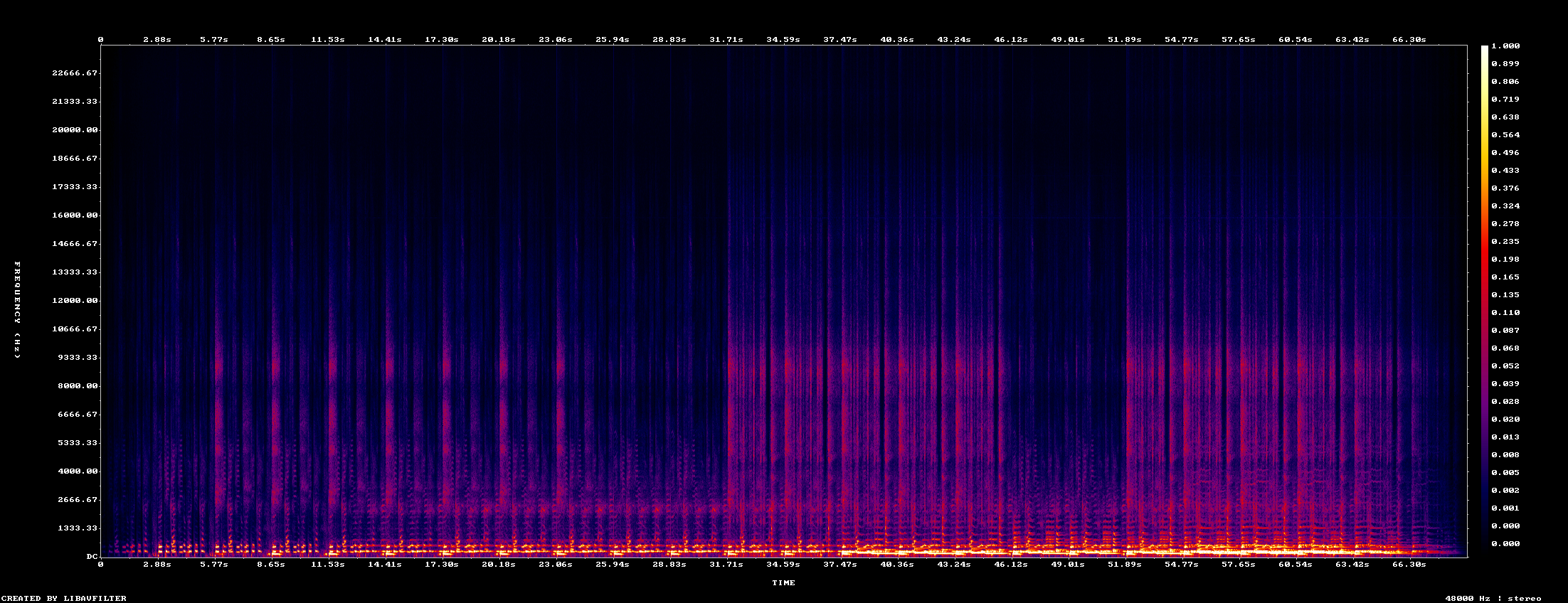Select the 0.020 legend value
1568x603 pixels.
point(1505,420)
